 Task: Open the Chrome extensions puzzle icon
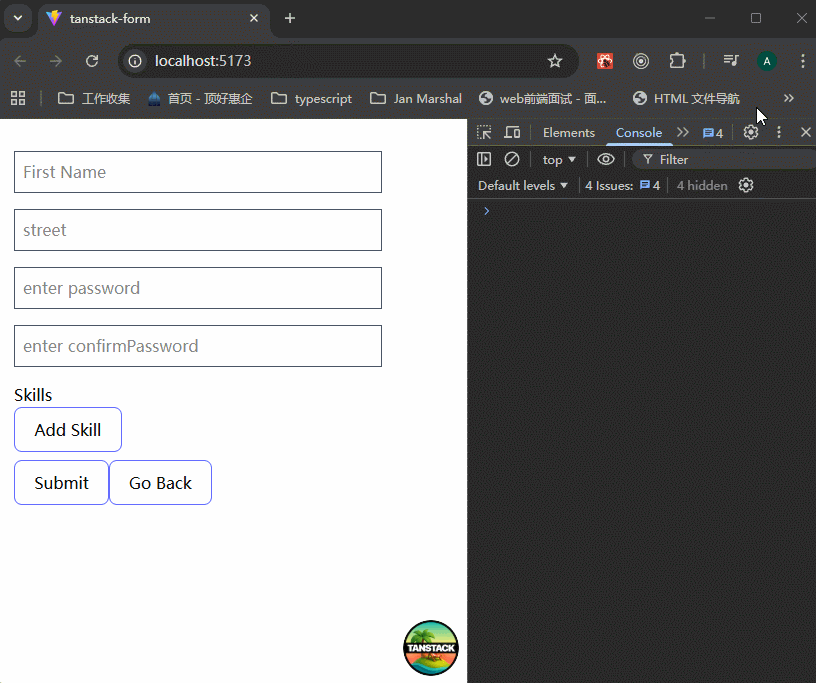coord(677,61)
